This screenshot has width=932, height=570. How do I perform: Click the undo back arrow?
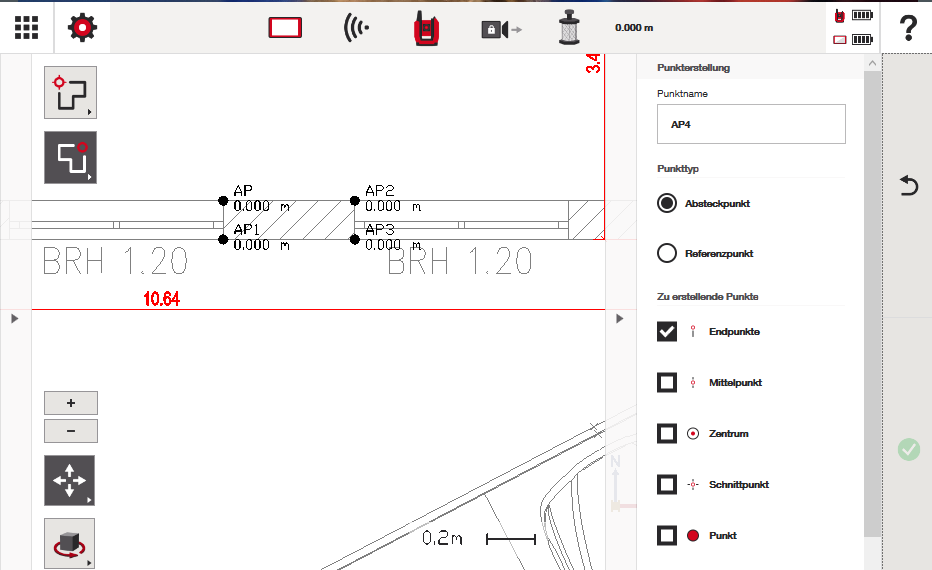[x=908, y=185]
